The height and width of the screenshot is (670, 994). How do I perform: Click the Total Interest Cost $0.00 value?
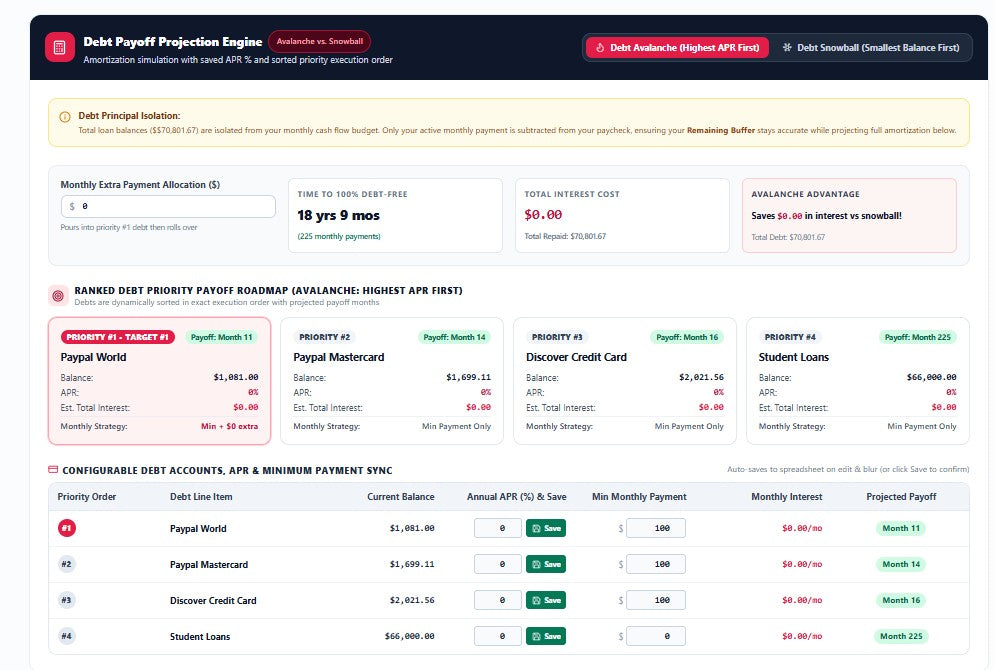click(543, 215)
